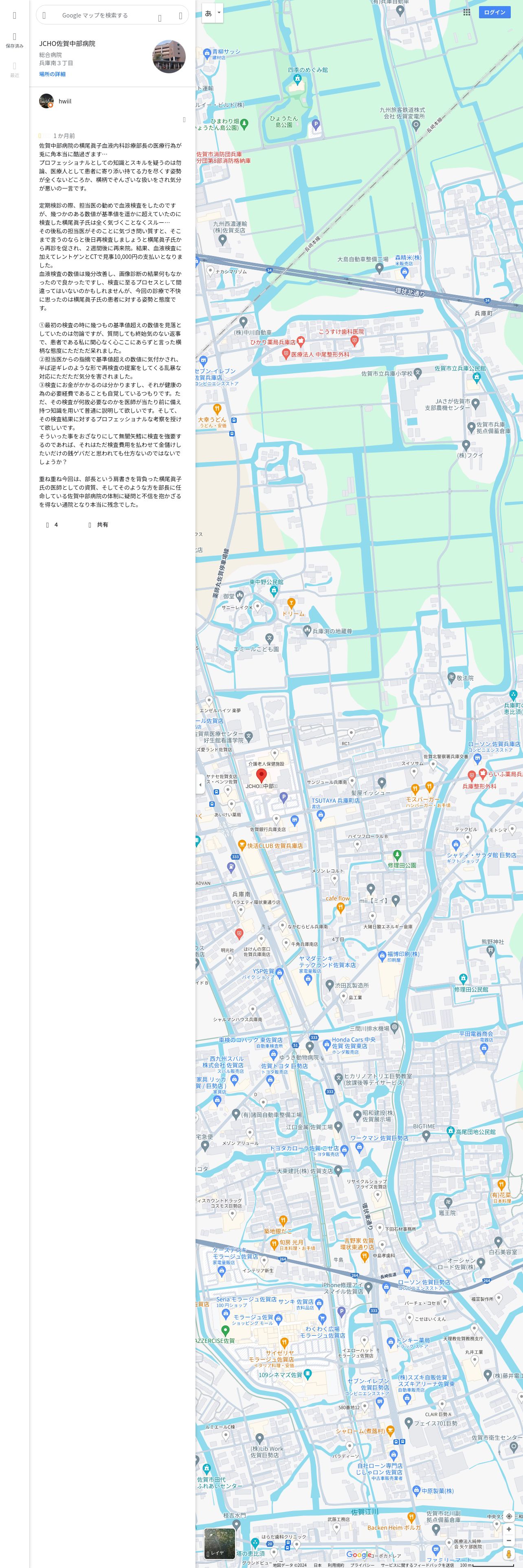523x1568 pixels.
Task: Select the 築地銀だこ restaurant icon
Action: coord(283,1220)
